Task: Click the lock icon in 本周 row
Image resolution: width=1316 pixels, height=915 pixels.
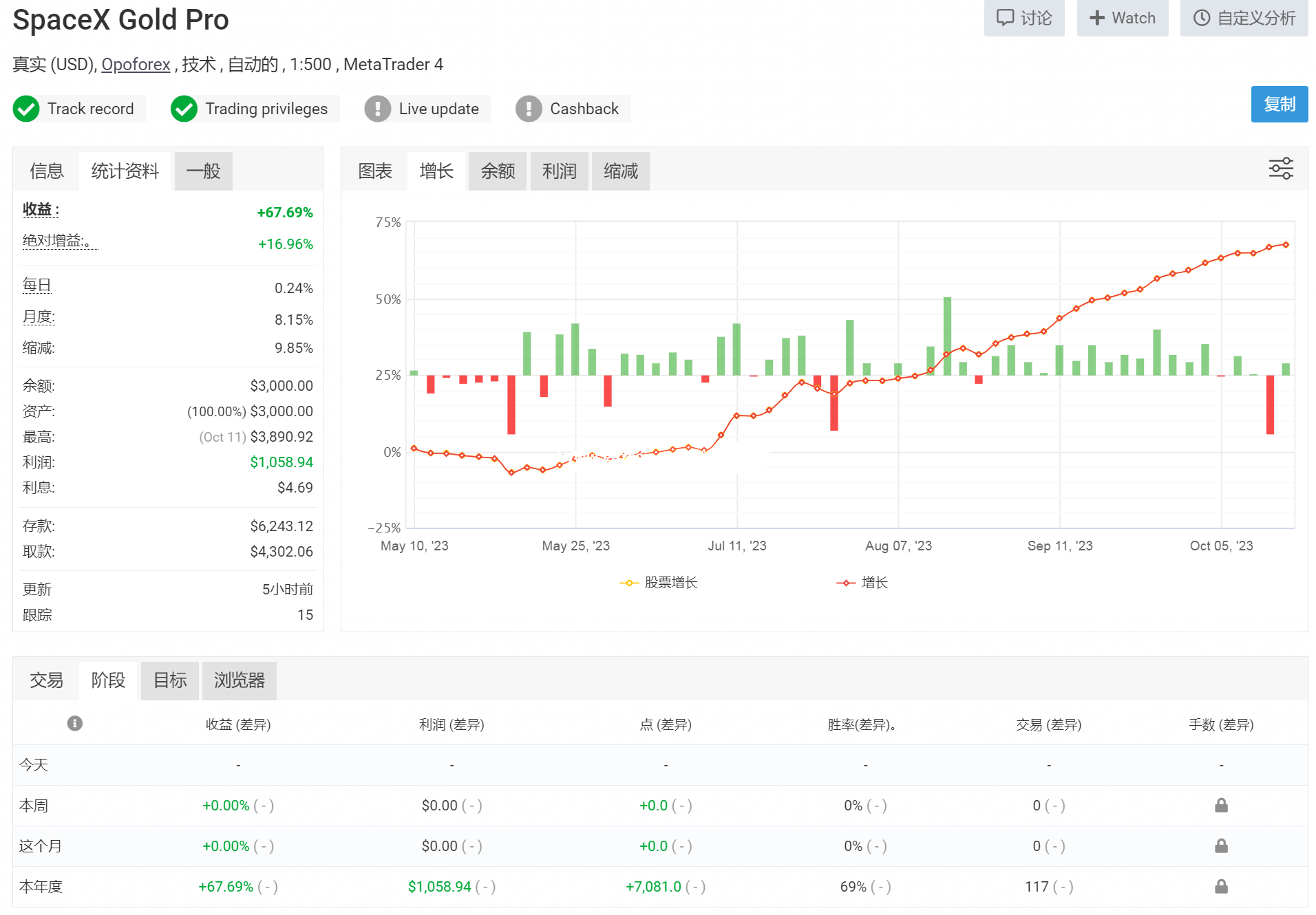Action: pyautogui.click(x=1220, y=805)
